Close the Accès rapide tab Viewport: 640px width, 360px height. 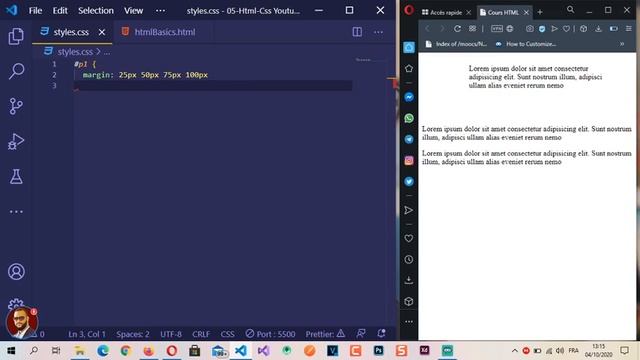469,13
